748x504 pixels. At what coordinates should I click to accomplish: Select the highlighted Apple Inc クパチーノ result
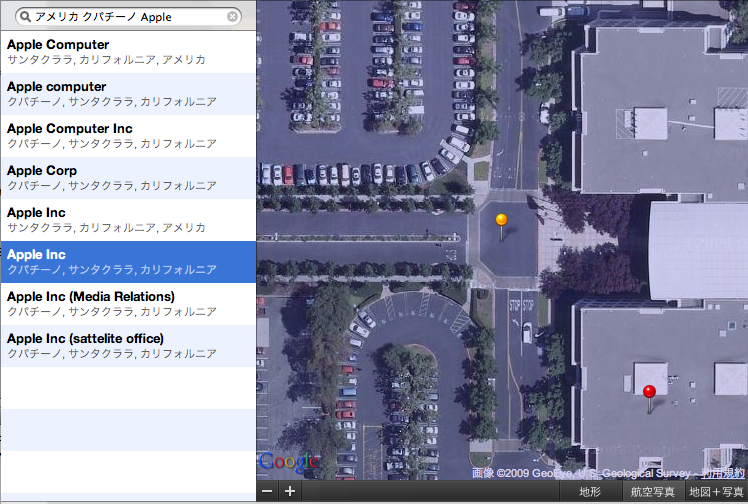(128, 262)
